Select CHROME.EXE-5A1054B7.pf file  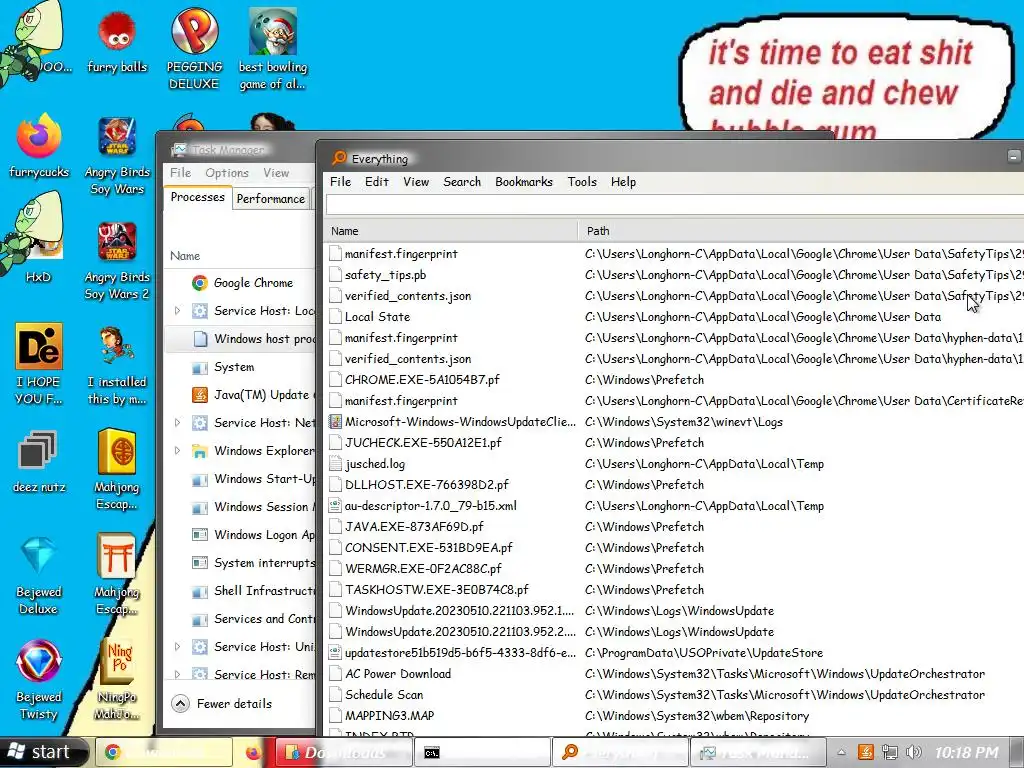tap(673, 379)
